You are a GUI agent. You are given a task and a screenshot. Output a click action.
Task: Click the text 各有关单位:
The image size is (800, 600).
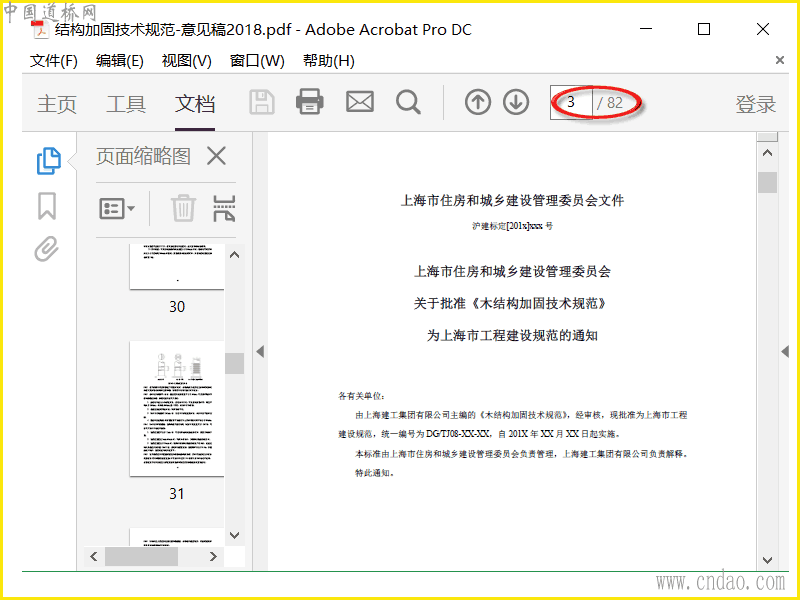[x=362, y=396]
